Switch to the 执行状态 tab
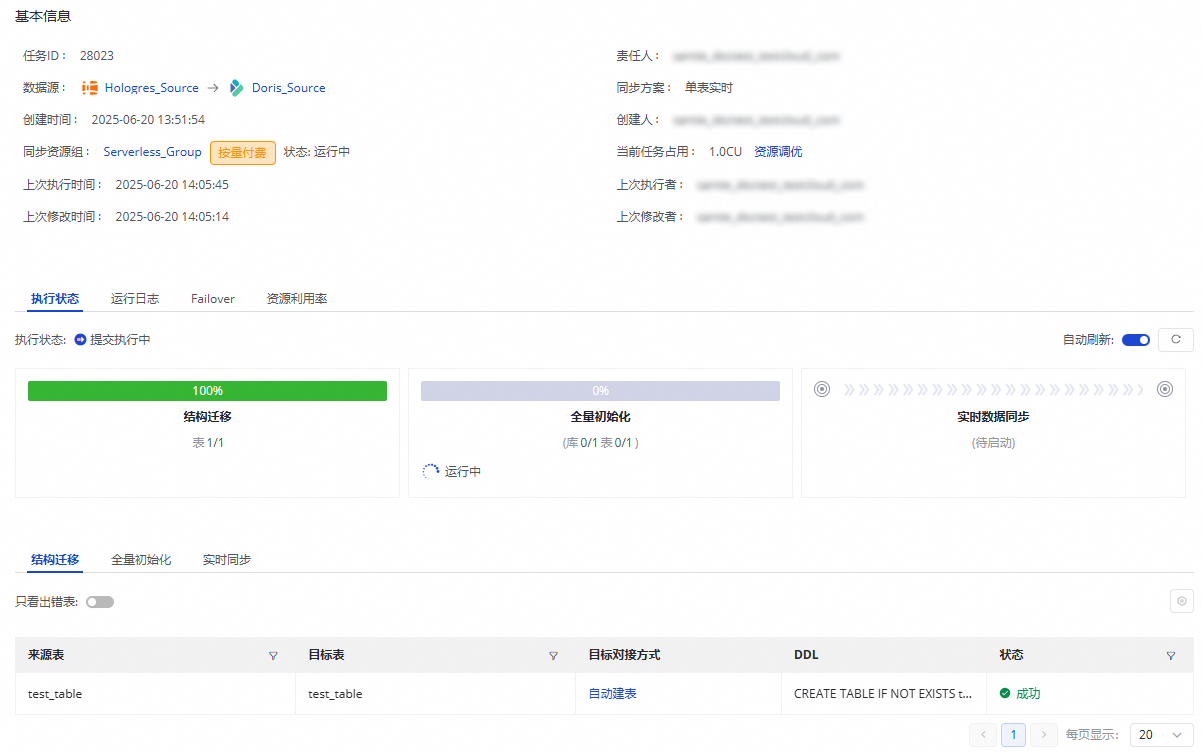This screenshot has width=1202, height=753. 55,298
